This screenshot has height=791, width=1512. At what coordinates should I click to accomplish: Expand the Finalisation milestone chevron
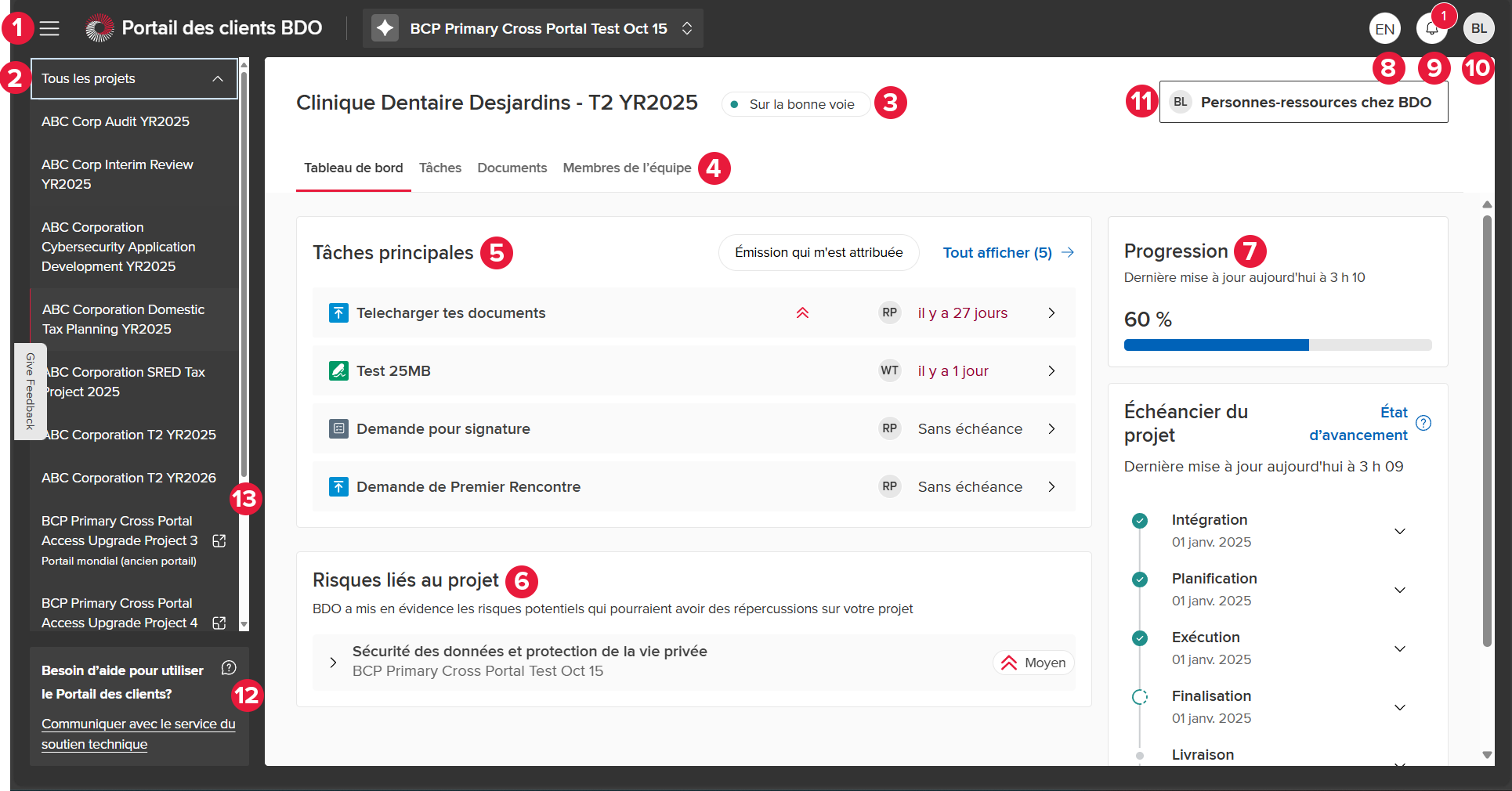pos(1400,707)
